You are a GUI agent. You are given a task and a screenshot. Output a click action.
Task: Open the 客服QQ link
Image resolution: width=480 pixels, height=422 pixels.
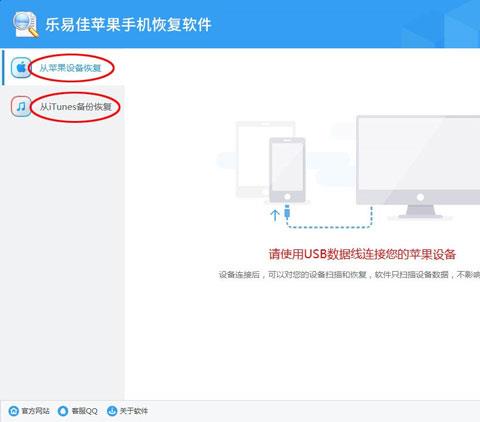(x=84, y=411)
